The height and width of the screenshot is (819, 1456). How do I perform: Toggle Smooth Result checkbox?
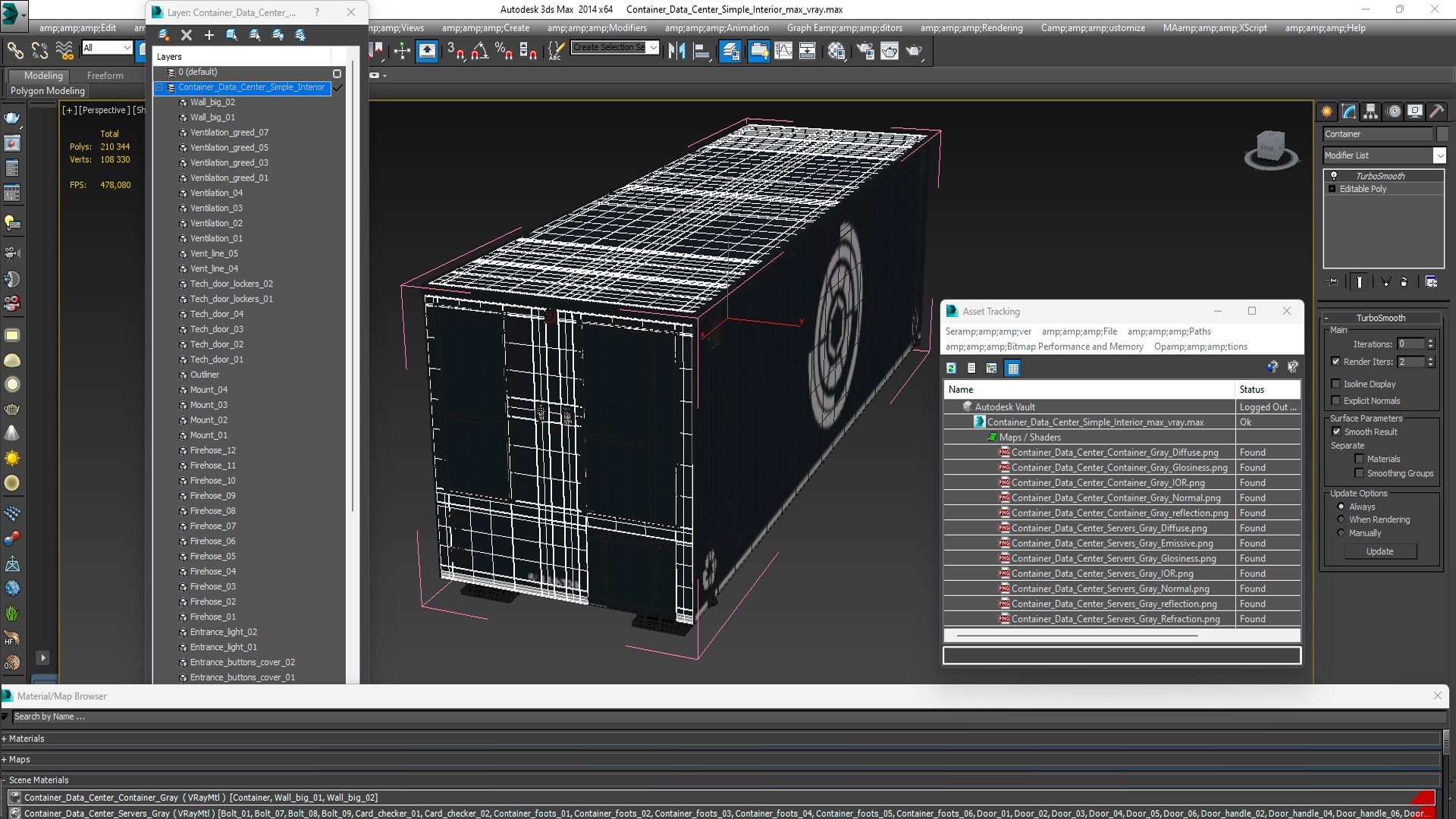tap(1336, 431)
